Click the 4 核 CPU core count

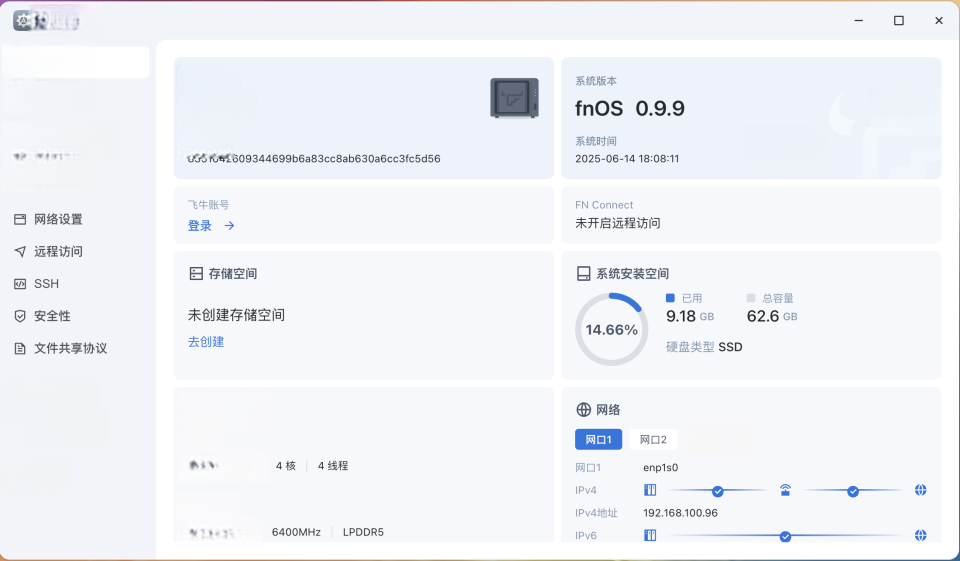286,465
